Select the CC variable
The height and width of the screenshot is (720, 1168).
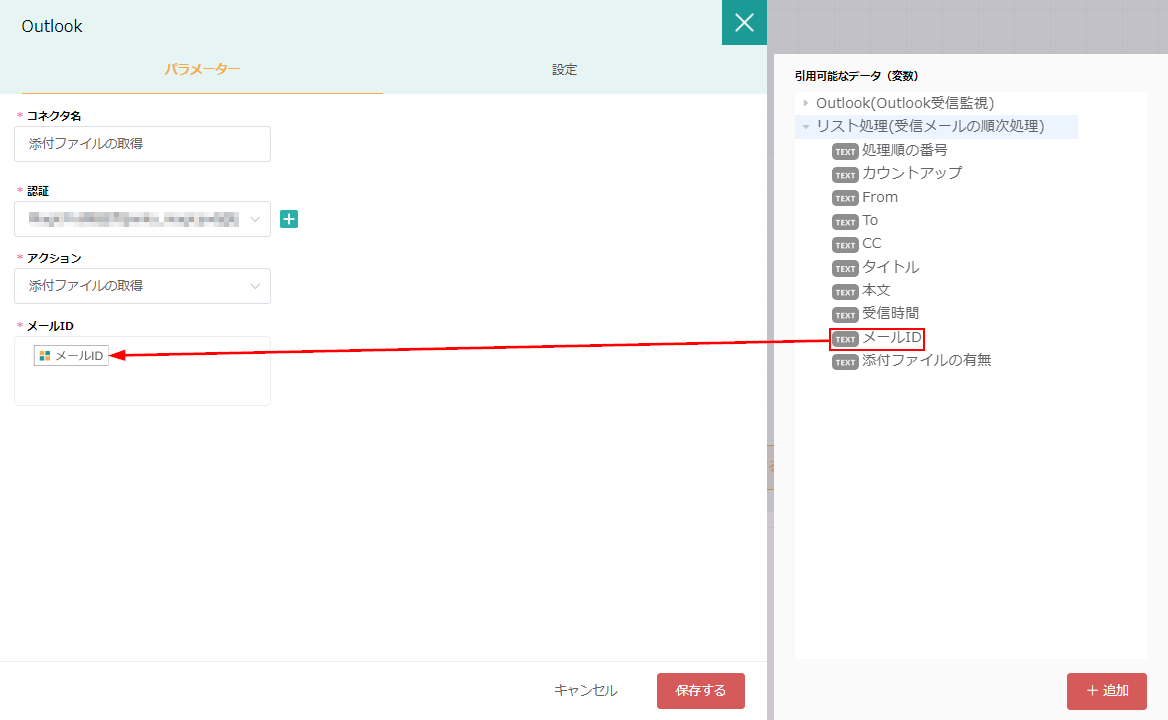pos(872,243)
